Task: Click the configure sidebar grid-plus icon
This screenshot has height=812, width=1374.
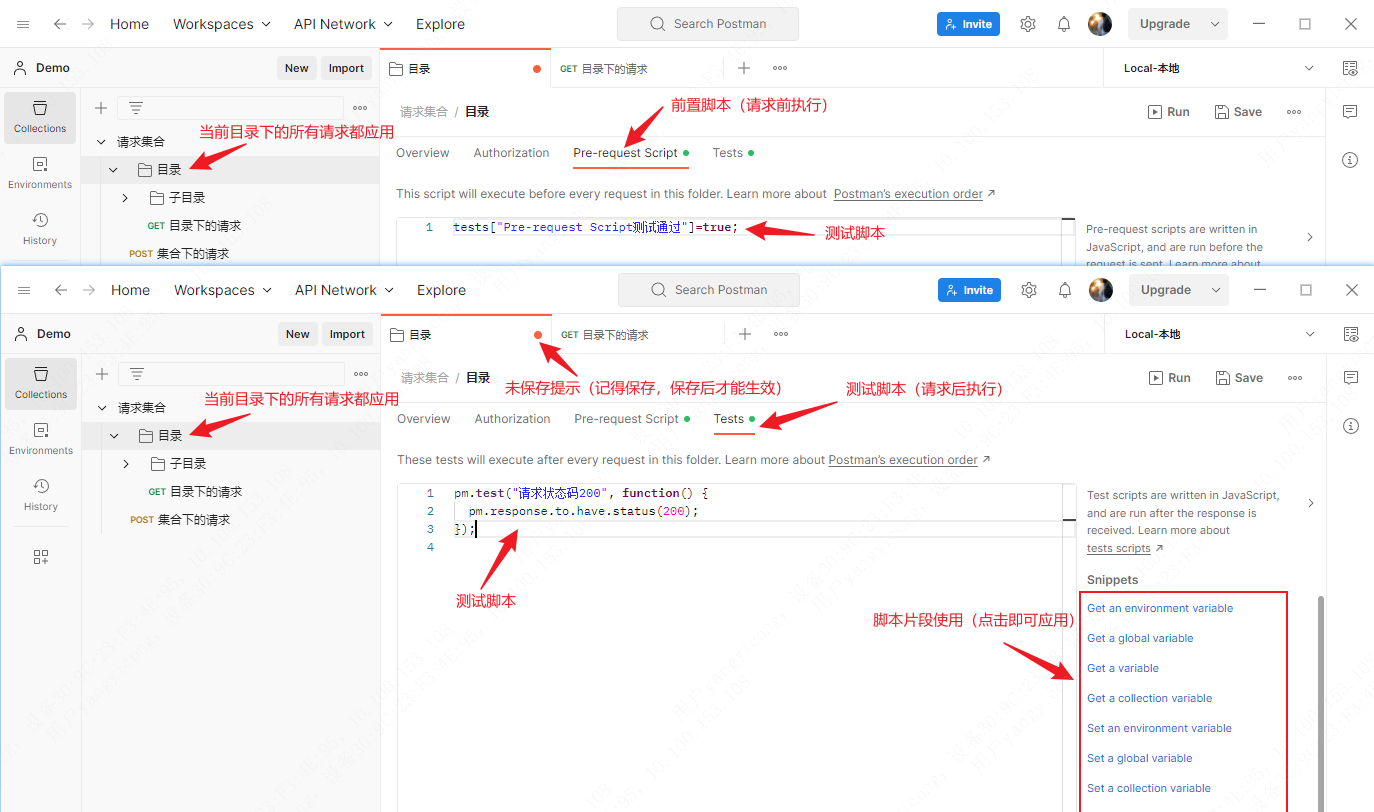Action: coord(41,557)
